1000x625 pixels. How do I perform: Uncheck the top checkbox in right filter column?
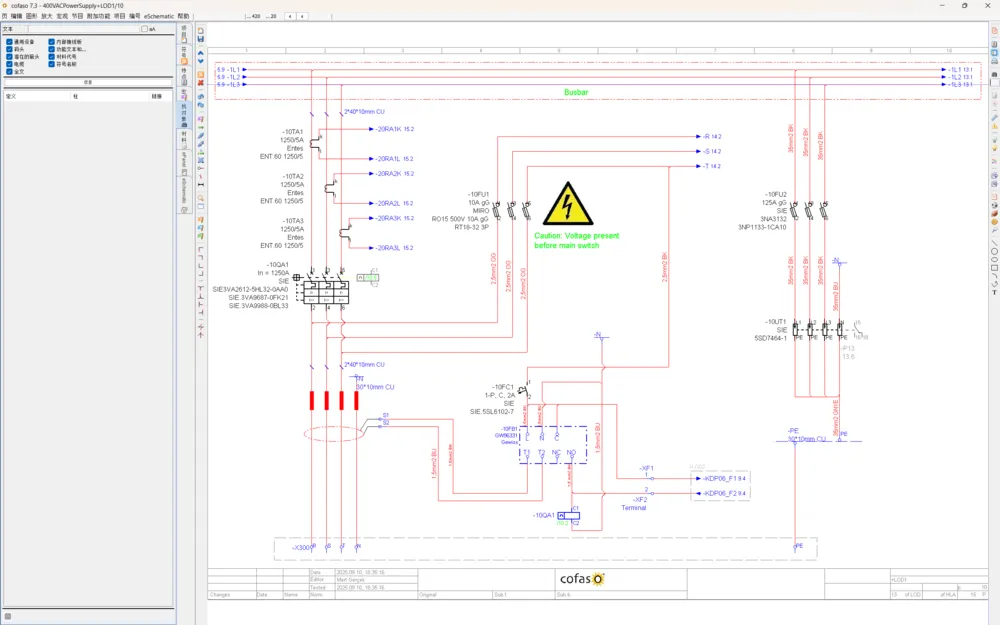[x=52, y=41]
